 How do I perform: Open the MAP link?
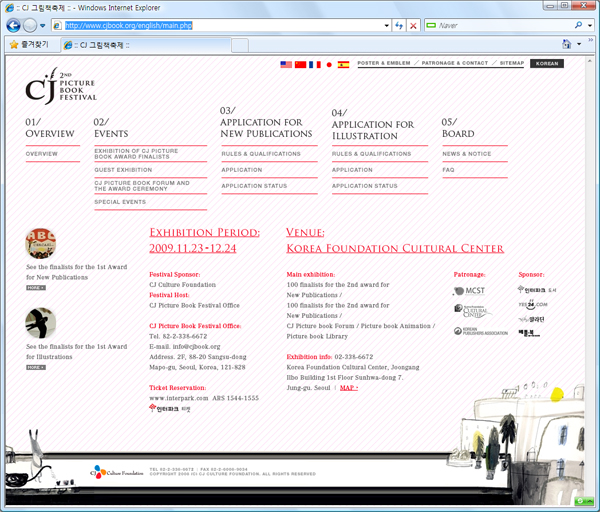(x=349, y=388)
